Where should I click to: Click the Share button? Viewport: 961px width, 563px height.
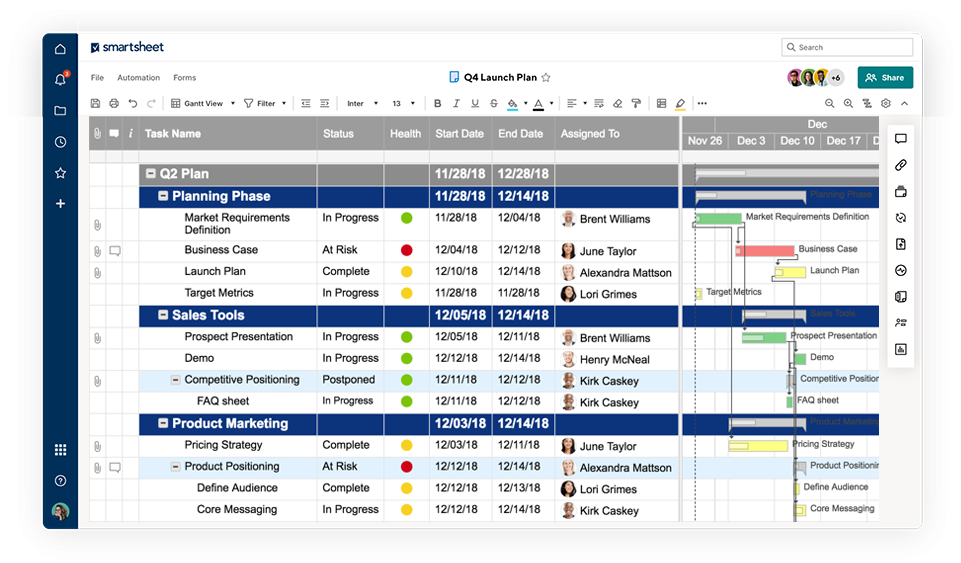pos(884,77)
